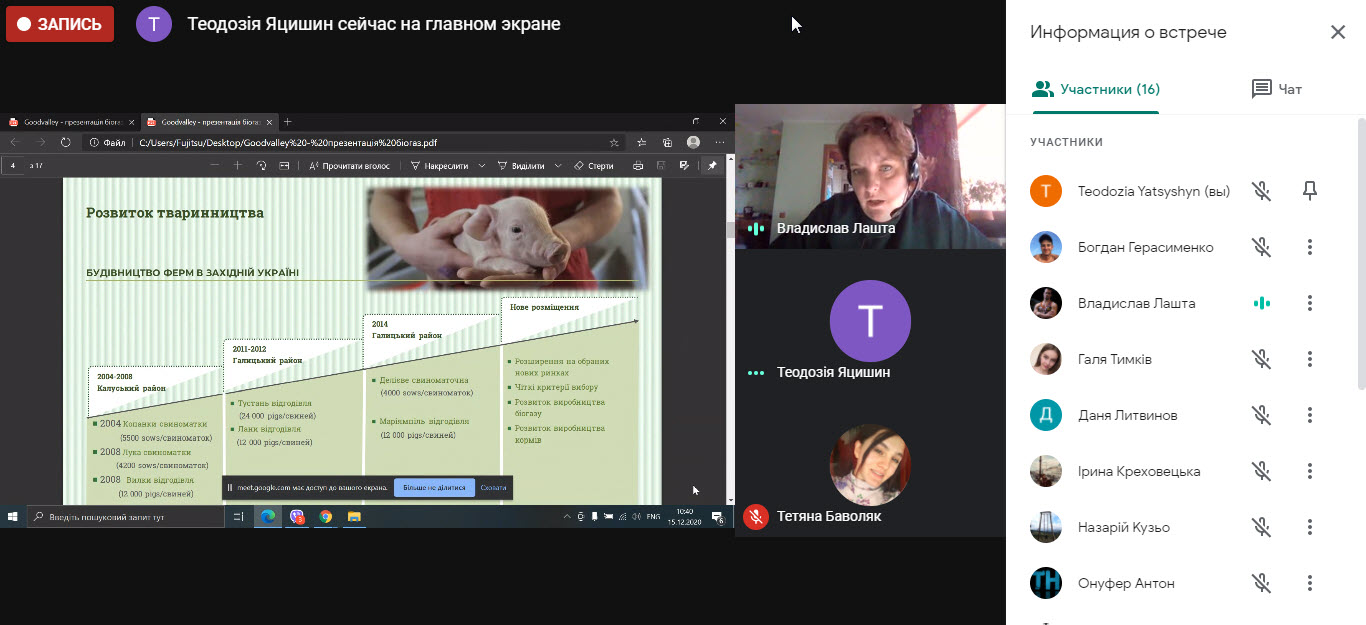This screenshot has width=1366, height=625.
Task: Mute toggle for Онуфер Антон
Action: (1262, 583)
